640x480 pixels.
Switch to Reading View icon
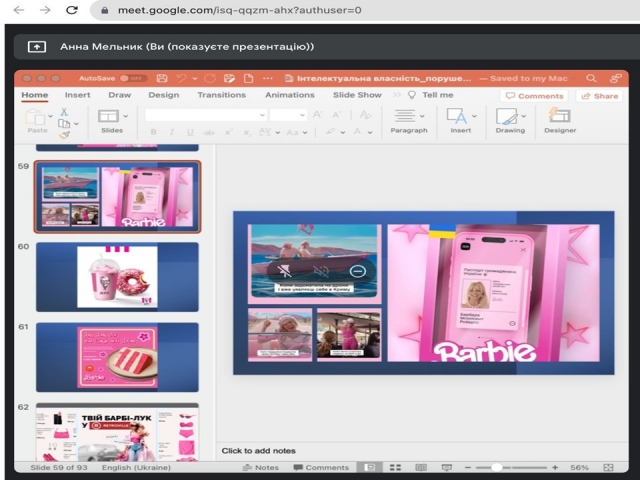pos(420,467)
